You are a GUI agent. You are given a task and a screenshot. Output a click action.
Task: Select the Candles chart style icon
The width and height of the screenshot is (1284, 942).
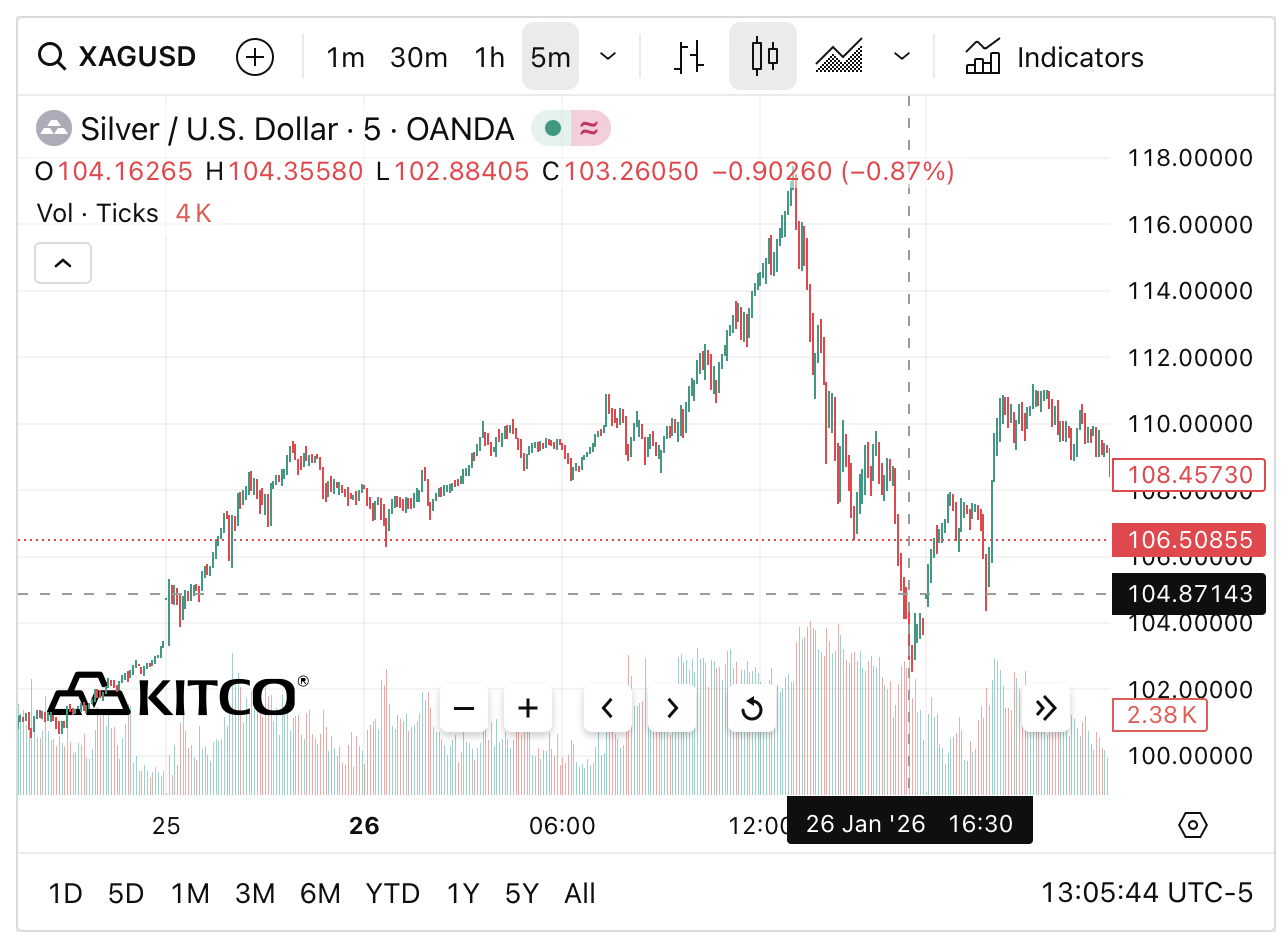coord(763,57)
